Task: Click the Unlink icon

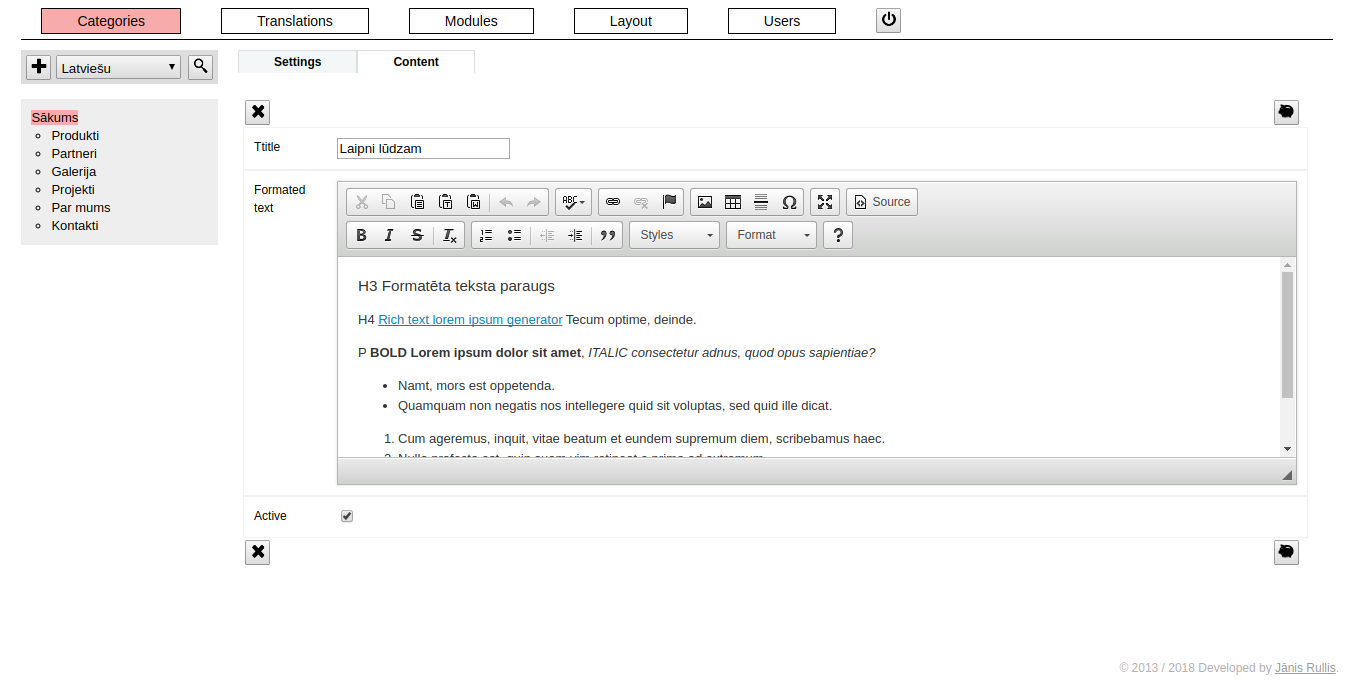Action: click(x=641, y=202)
